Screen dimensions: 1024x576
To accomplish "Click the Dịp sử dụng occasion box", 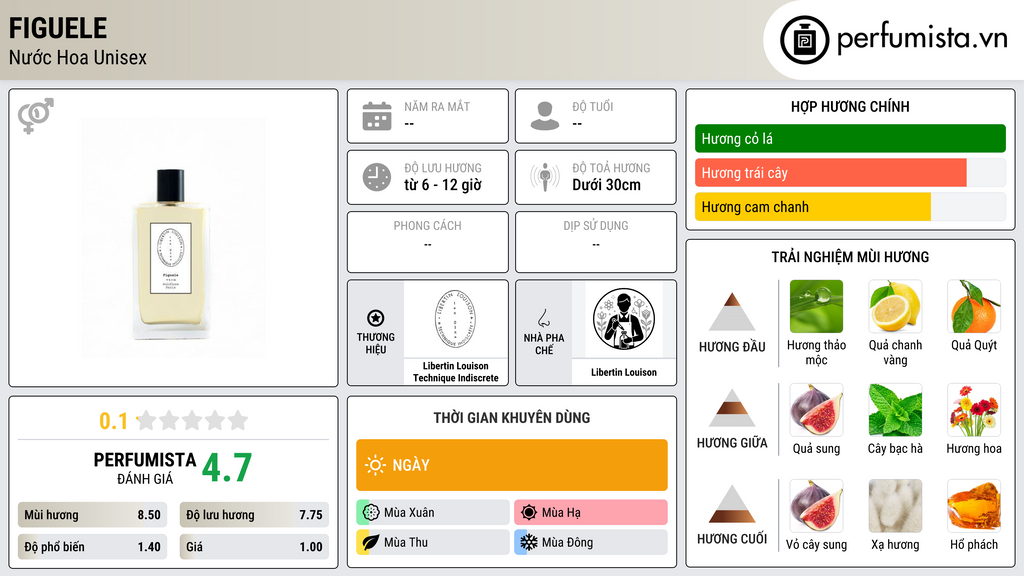I will tap(596, 242).
